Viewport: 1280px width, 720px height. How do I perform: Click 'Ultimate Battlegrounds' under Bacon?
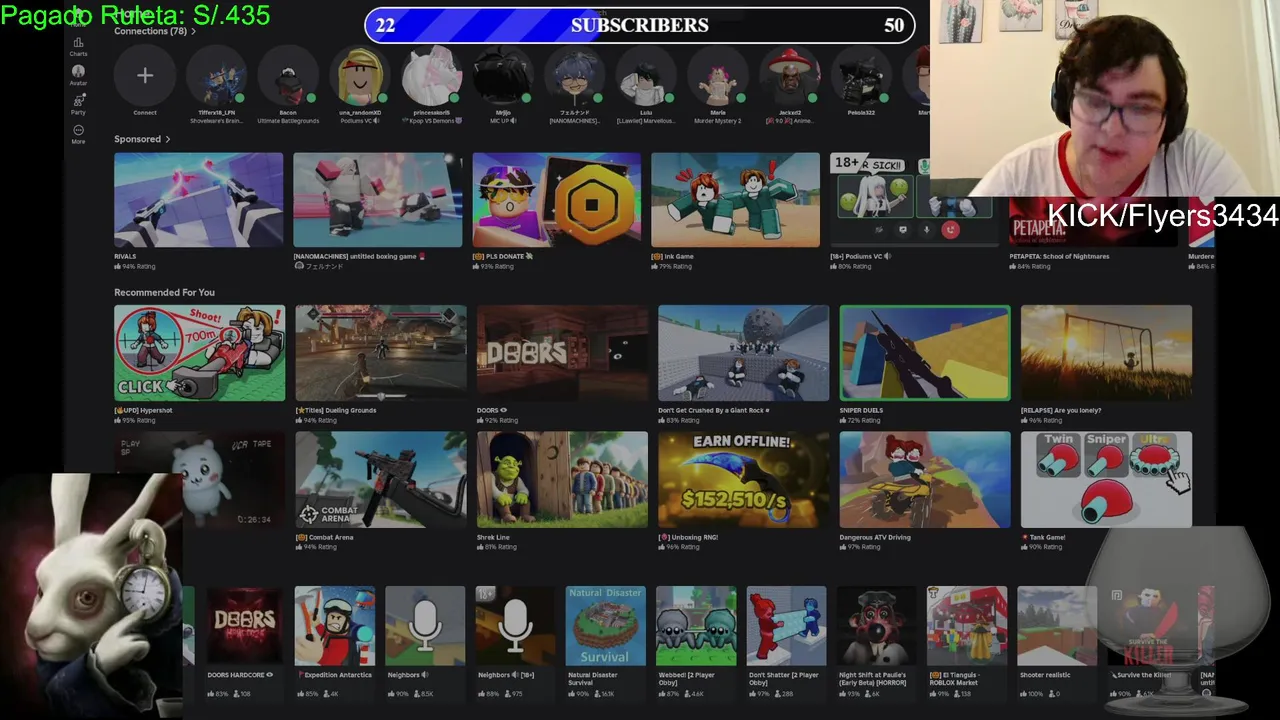coord(288,121)
